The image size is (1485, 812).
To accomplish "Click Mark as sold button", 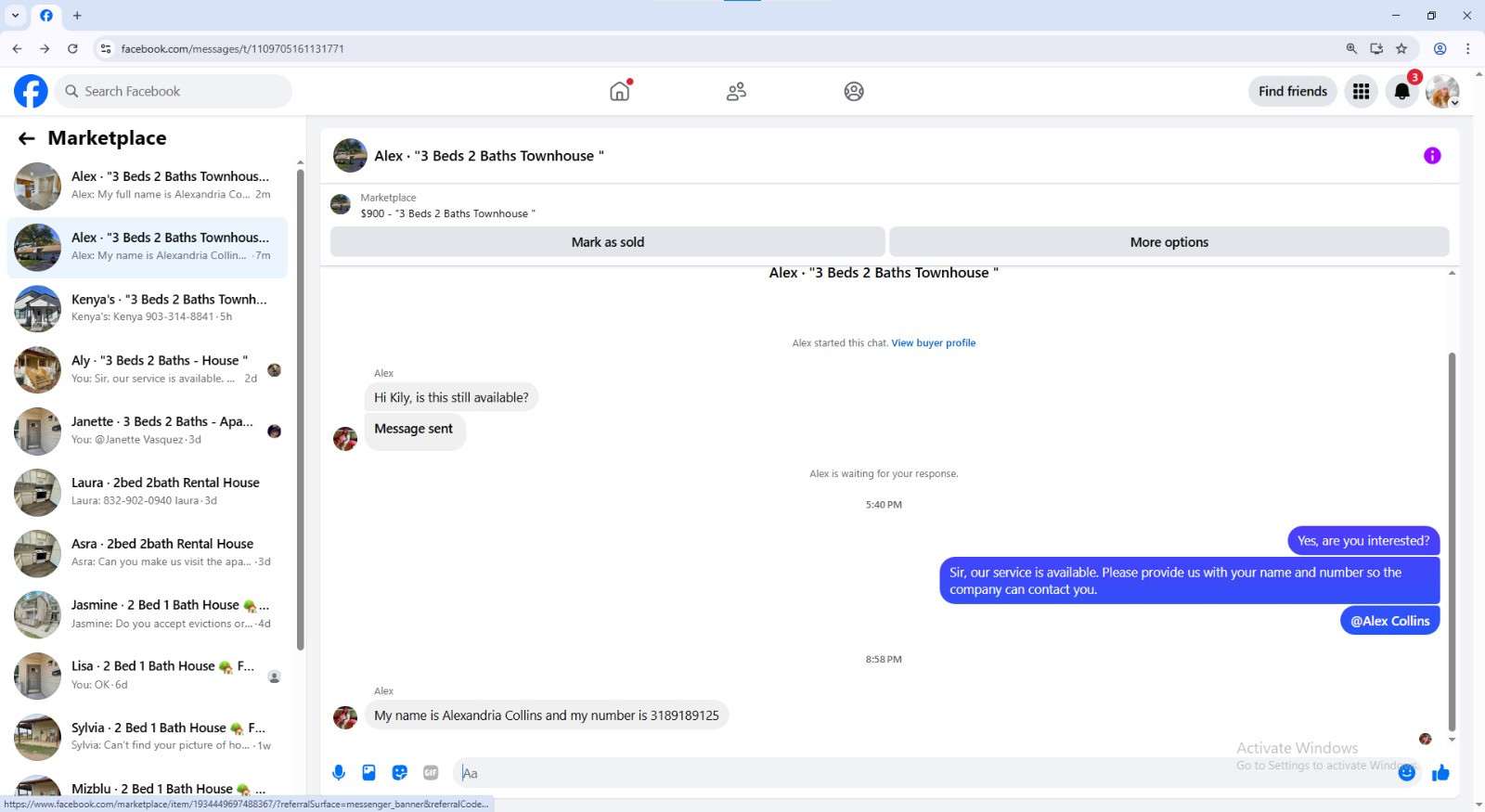I will [608, 242].
